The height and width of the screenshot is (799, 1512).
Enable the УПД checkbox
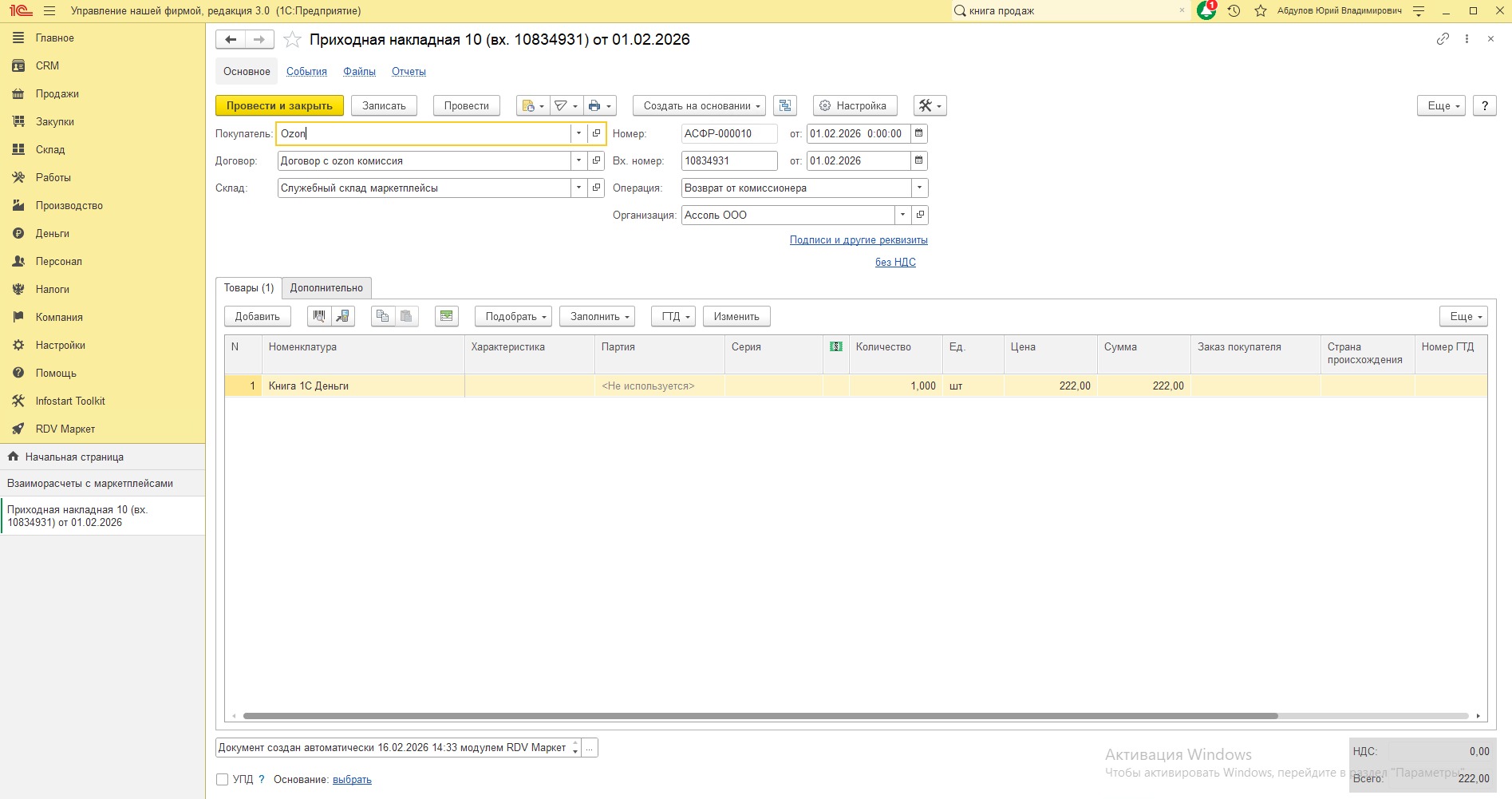click(223, 780)
